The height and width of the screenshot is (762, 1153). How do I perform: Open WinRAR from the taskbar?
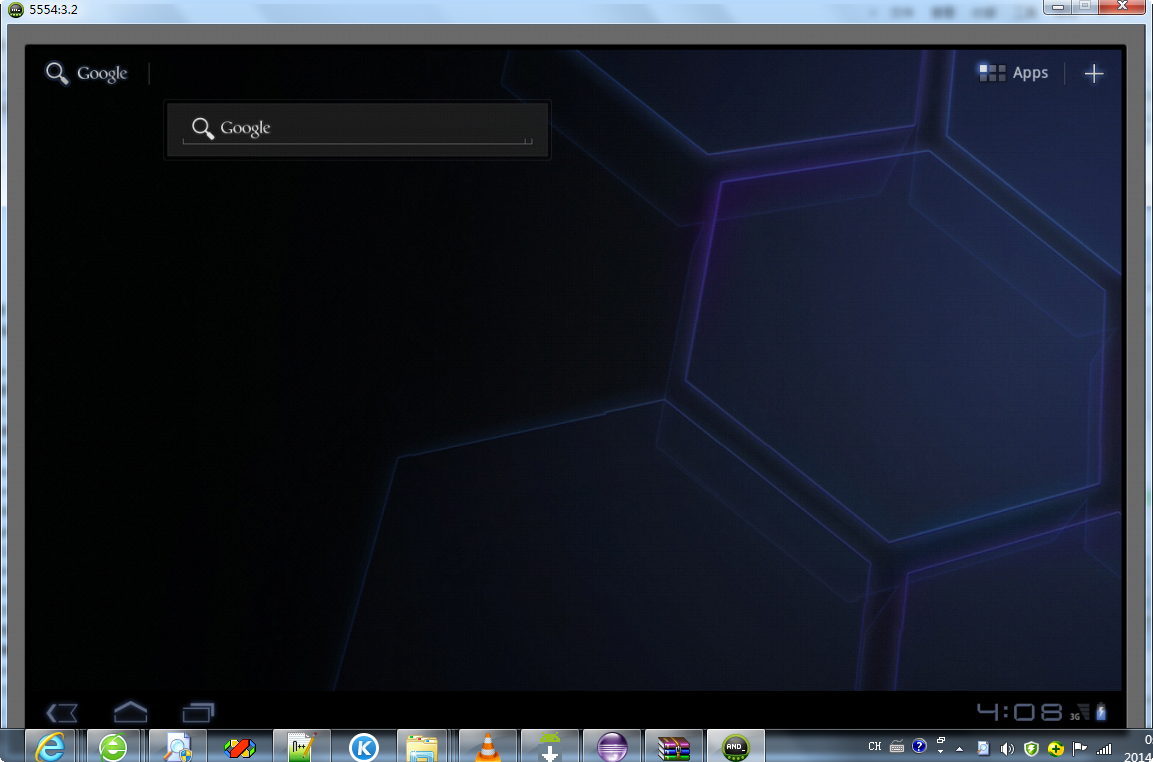[674, 747]
